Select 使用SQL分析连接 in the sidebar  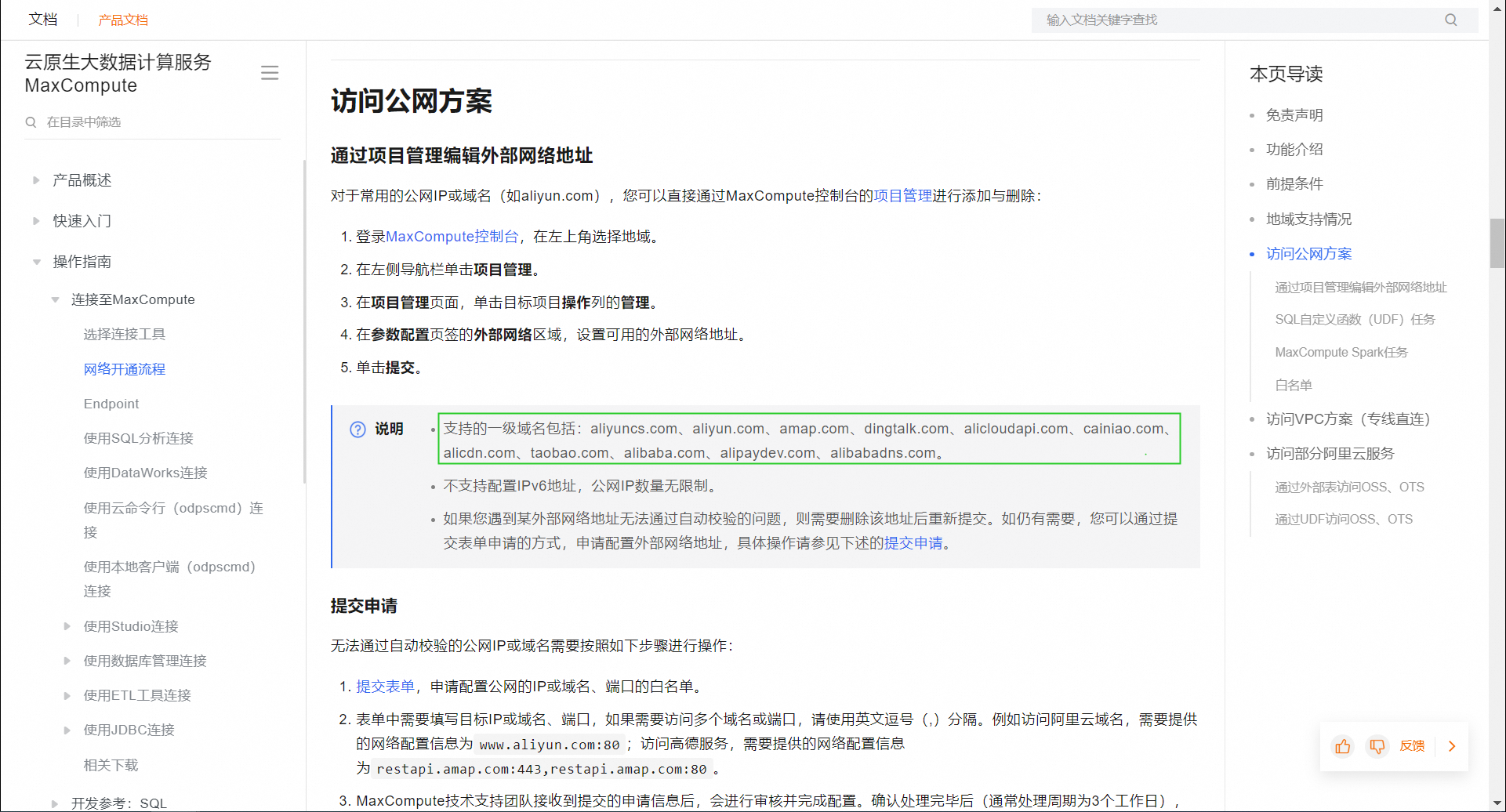click(139, 438)
